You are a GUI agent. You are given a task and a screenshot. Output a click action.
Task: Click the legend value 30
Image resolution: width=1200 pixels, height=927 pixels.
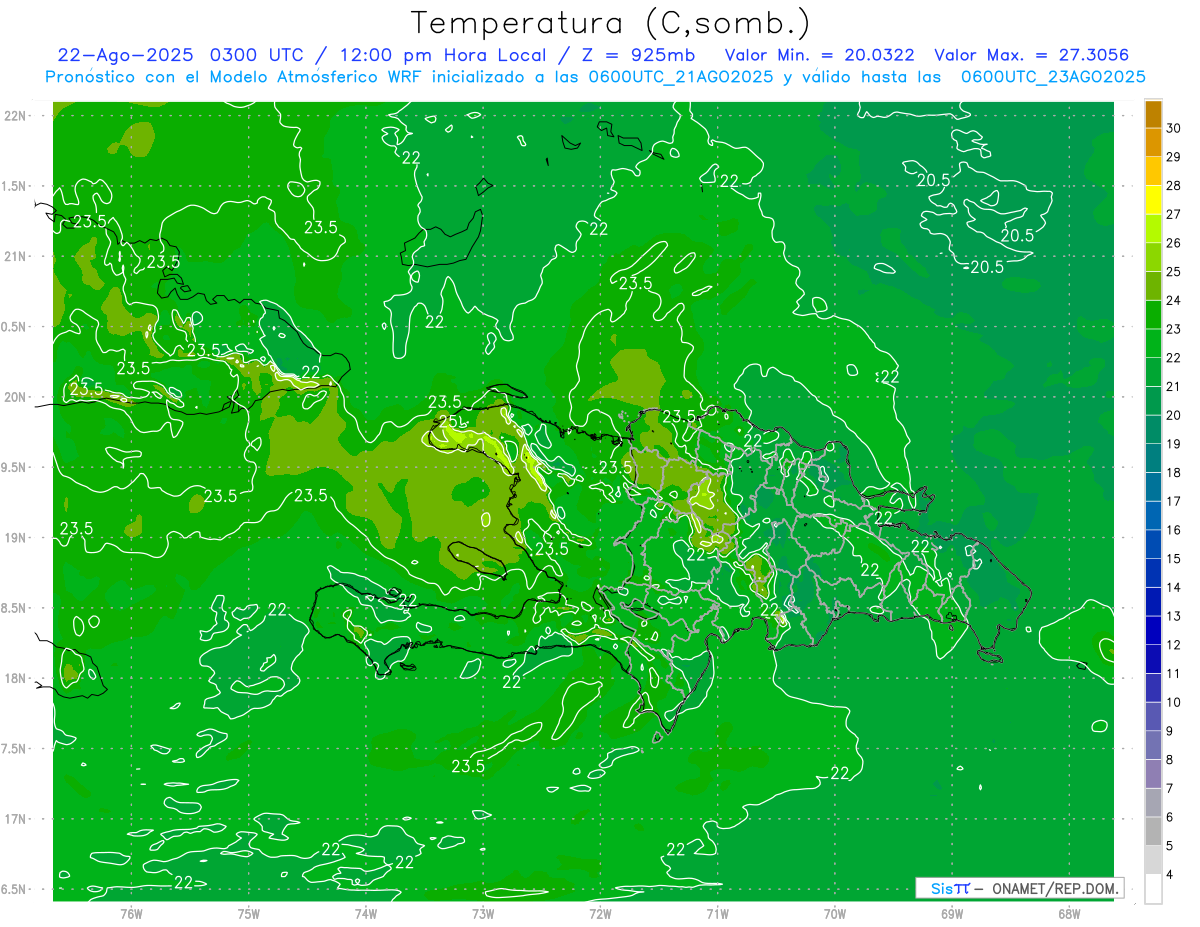pyautogui.click(x=1174, y=128)
